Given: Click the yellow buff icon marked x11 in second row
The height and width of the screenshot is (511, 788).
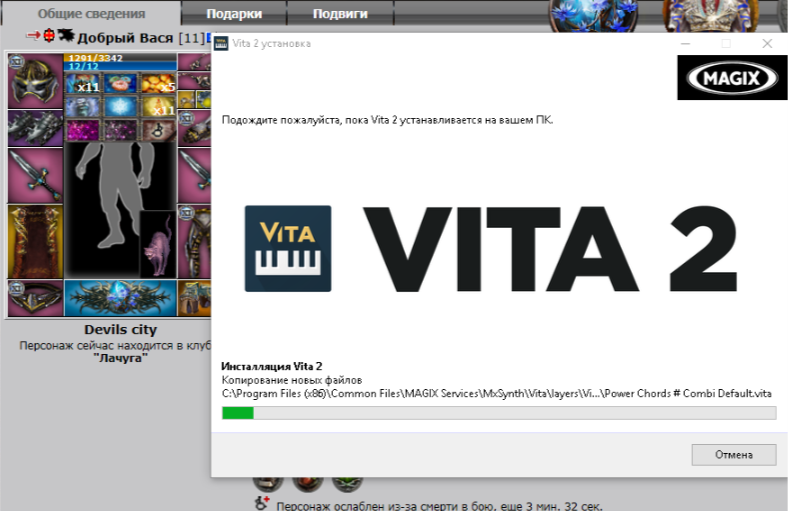Looking at the screenshot, I should tap(158, 107).
